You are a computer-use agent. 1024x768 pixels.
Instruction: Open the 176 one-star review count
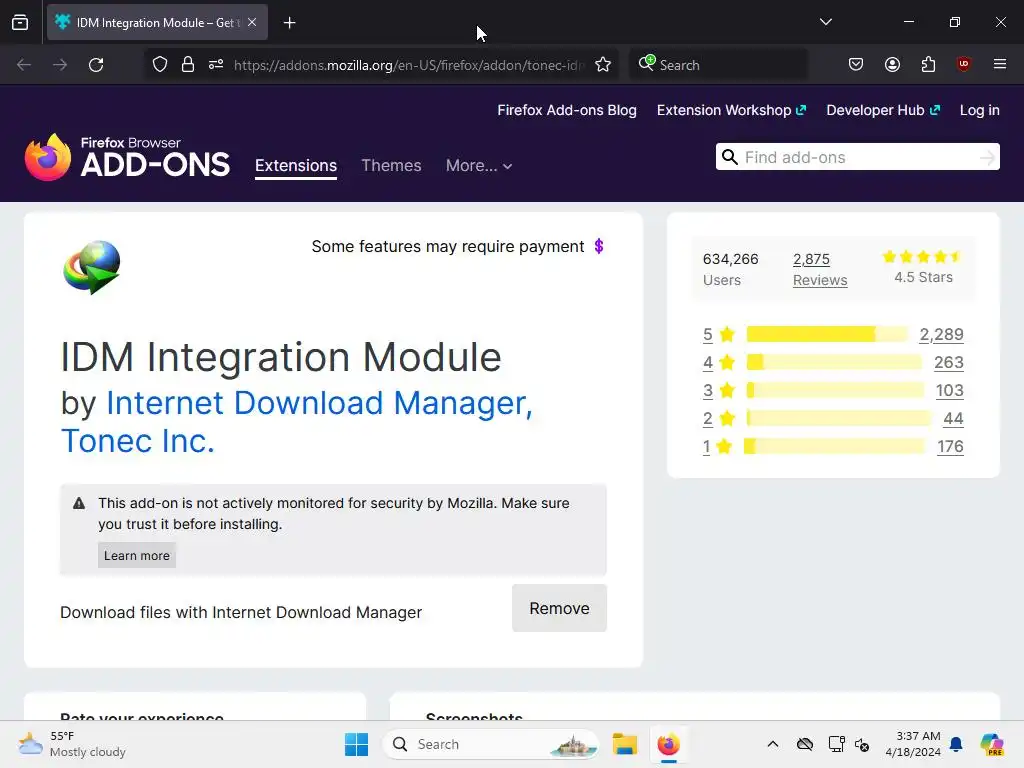(950, 447)
